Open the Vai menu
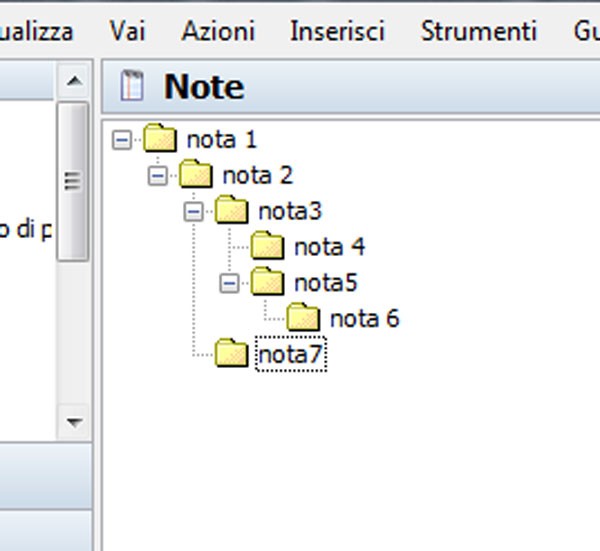The image size is (600, 551). click(127, 30)
